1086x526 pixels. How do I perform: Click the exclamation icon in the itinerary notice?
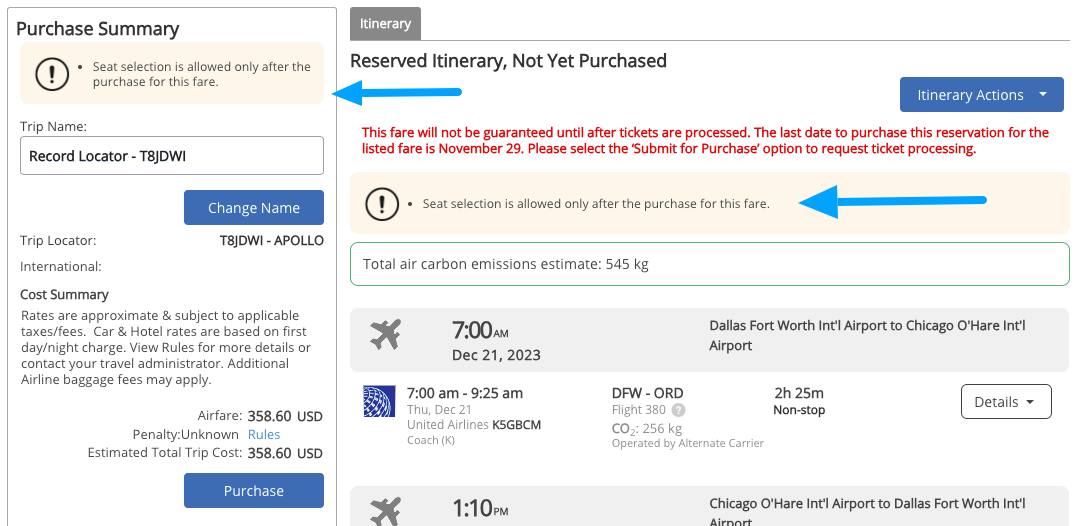pyautogui.click(x=382, y=203)
